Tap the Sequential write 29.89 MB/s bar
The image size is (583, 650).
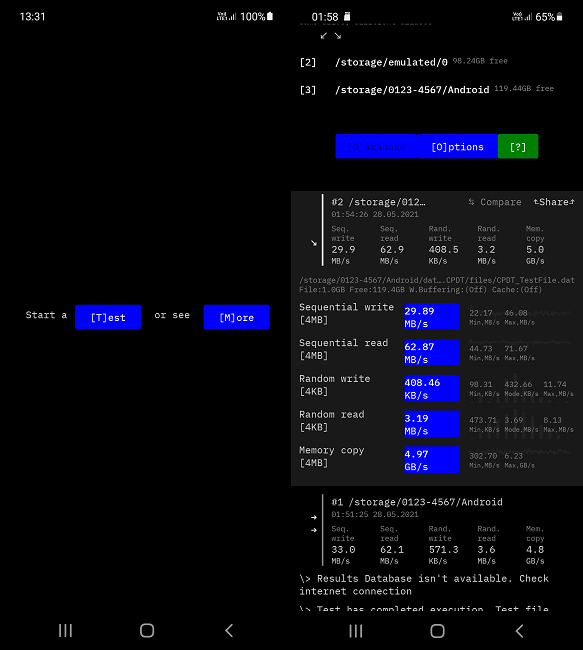tap(432, 317)
